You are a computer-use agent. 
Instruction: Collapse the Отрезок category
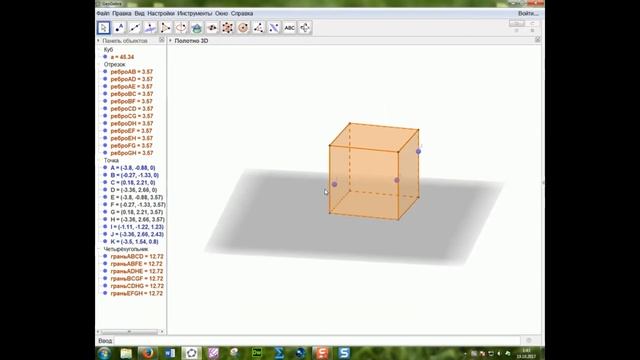(x=100, y=64)
